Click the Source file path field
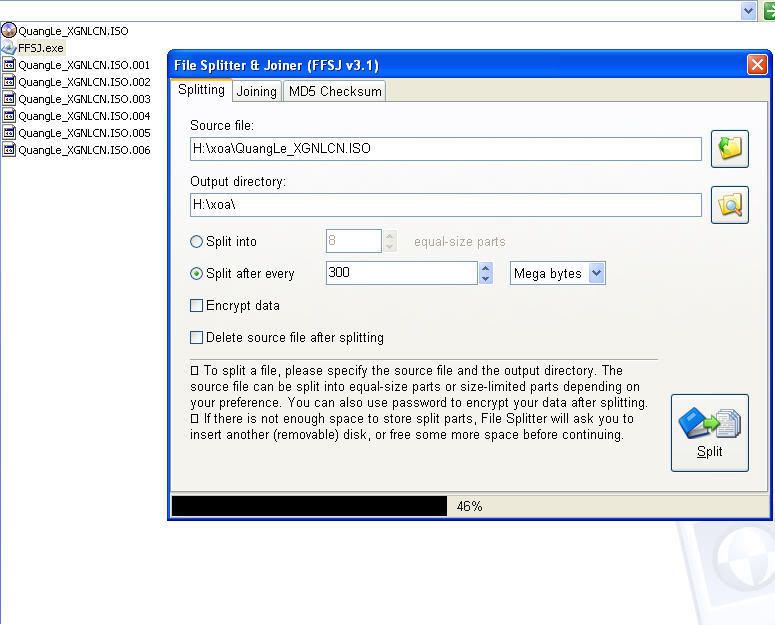This screenshot has height=625, width=775. [x=445, y=149]
